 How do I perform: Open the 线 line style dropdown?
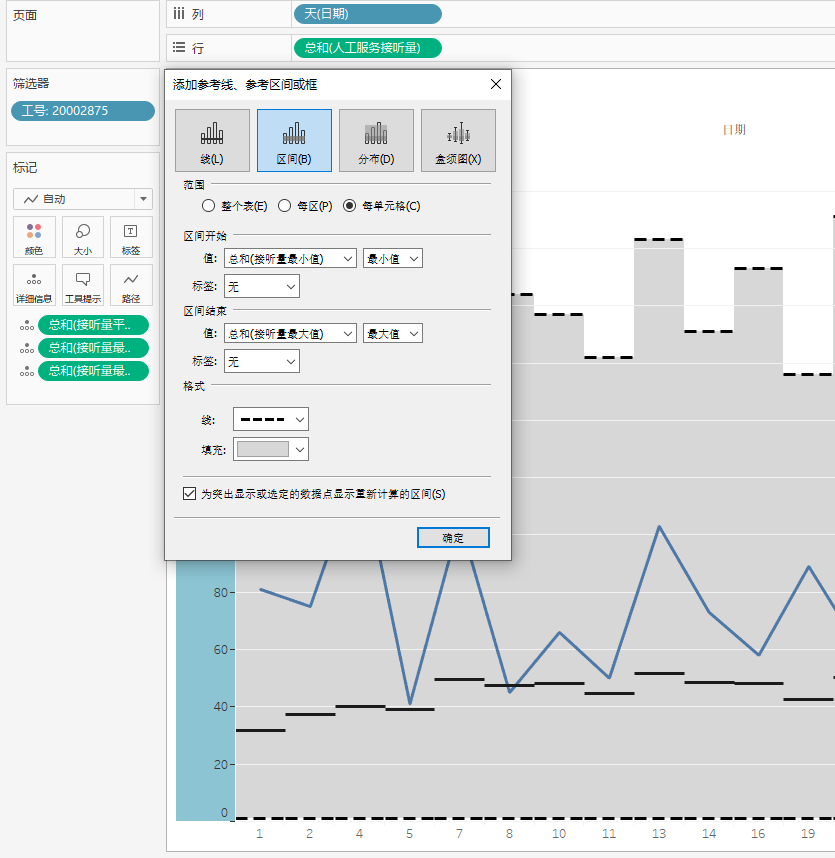271,419
